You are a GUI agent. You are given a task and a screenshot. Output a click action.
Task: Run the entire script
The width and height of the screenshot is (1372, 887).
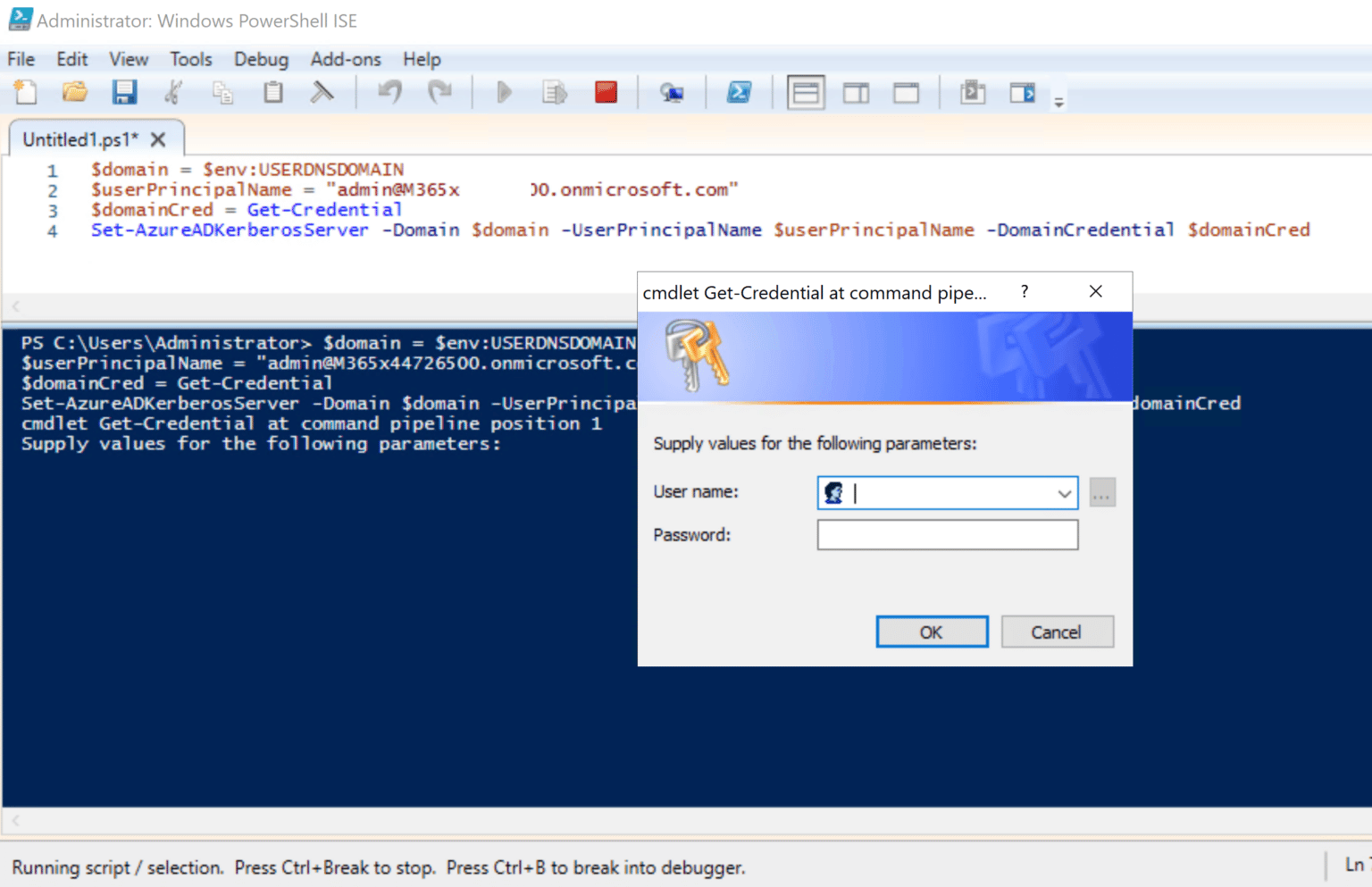pos(504,91)
